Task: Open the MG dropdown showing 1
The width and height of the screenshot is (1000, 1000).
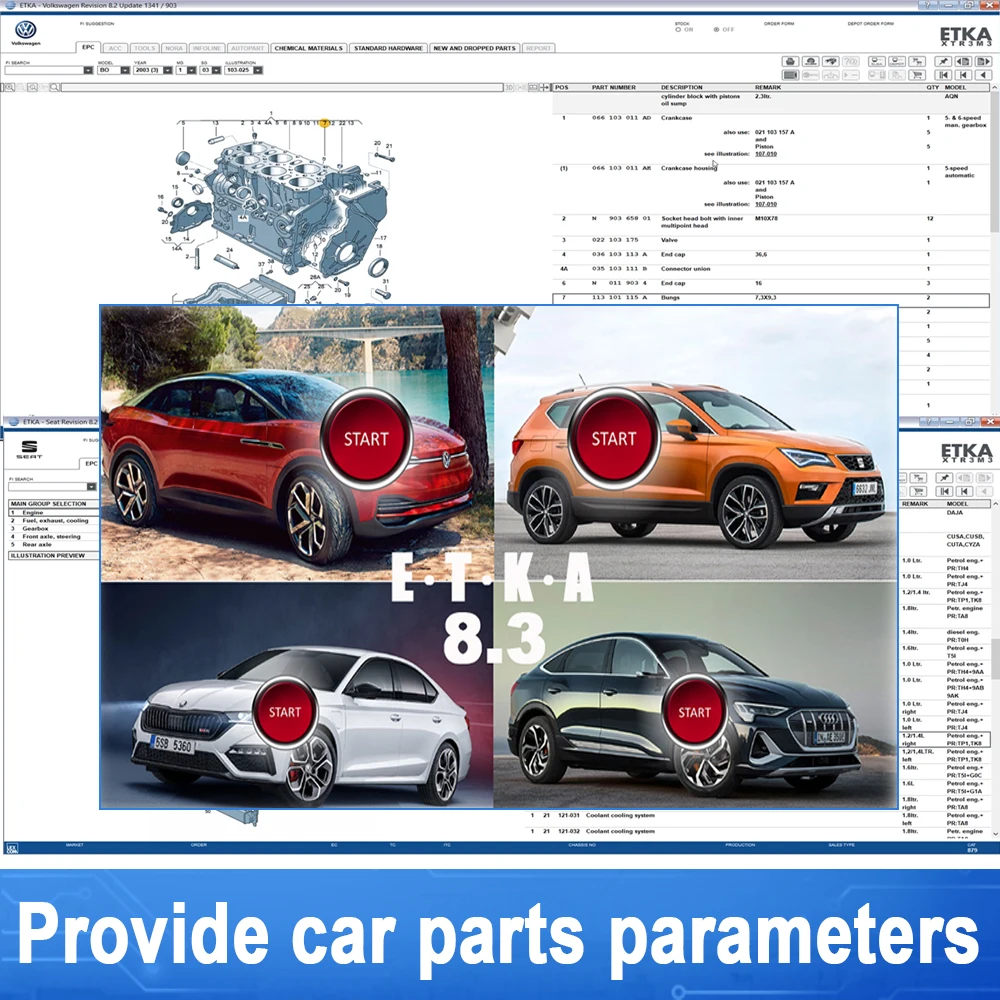Action: [x=191, y=70]
